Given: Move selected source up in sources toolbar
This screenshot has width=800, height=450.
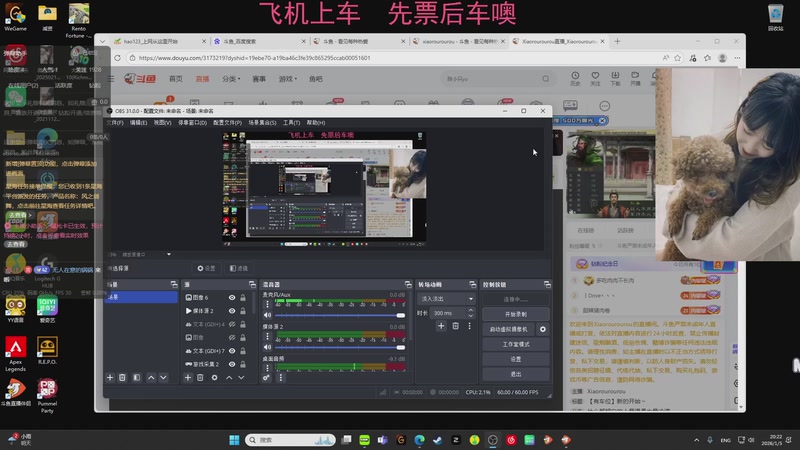Looking at the screenshot, I should click(x=229, y=378).
